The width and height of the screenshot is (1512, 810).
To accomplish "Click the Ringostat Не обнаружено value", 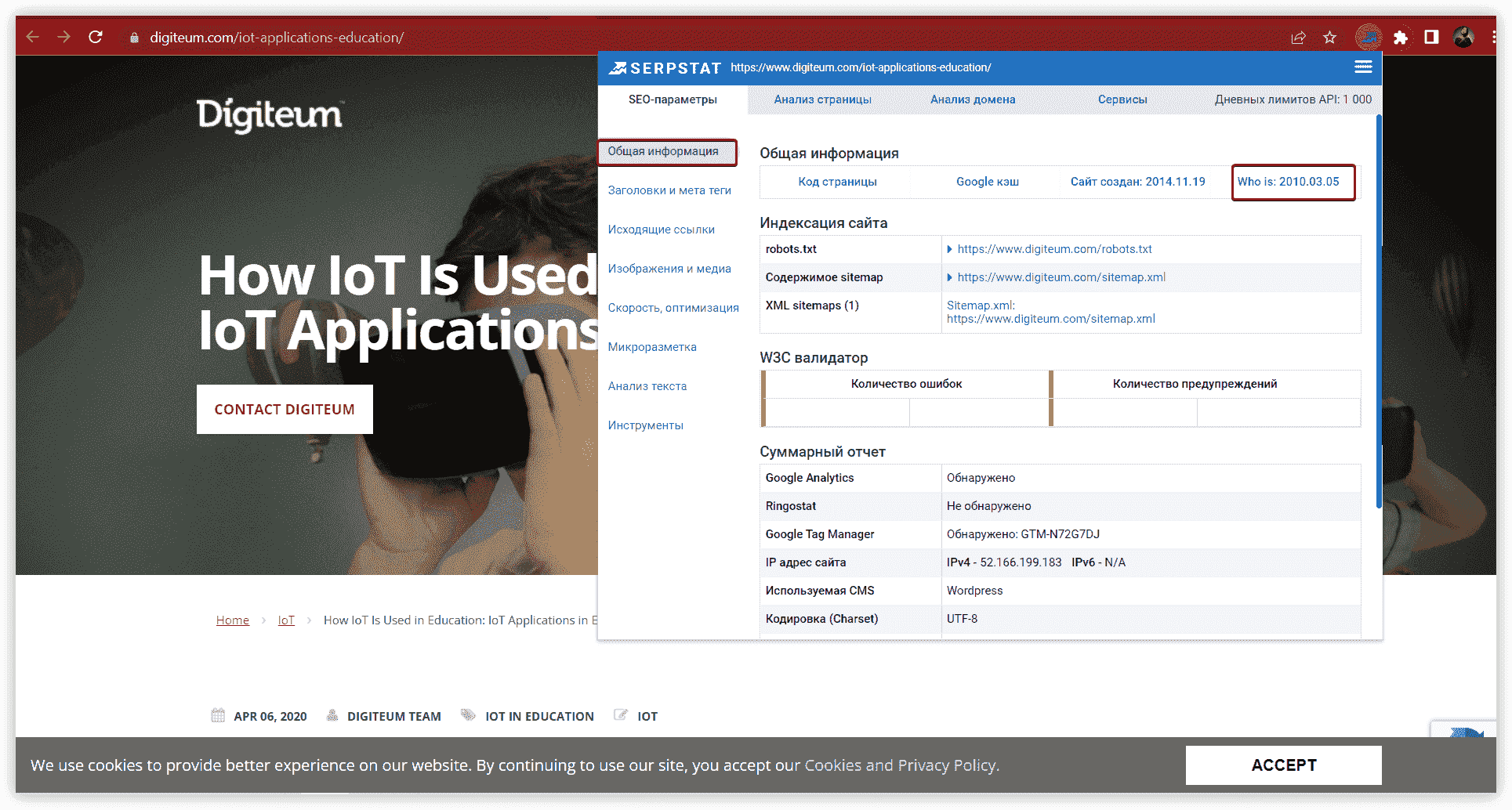I will 988,506.
